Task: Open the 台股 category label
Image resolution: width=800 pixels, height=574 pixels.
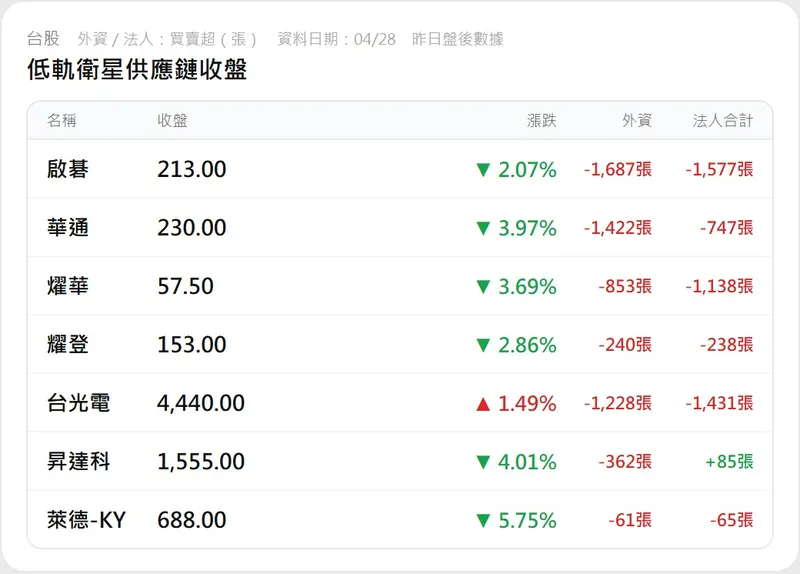Action: coord(43,39)
